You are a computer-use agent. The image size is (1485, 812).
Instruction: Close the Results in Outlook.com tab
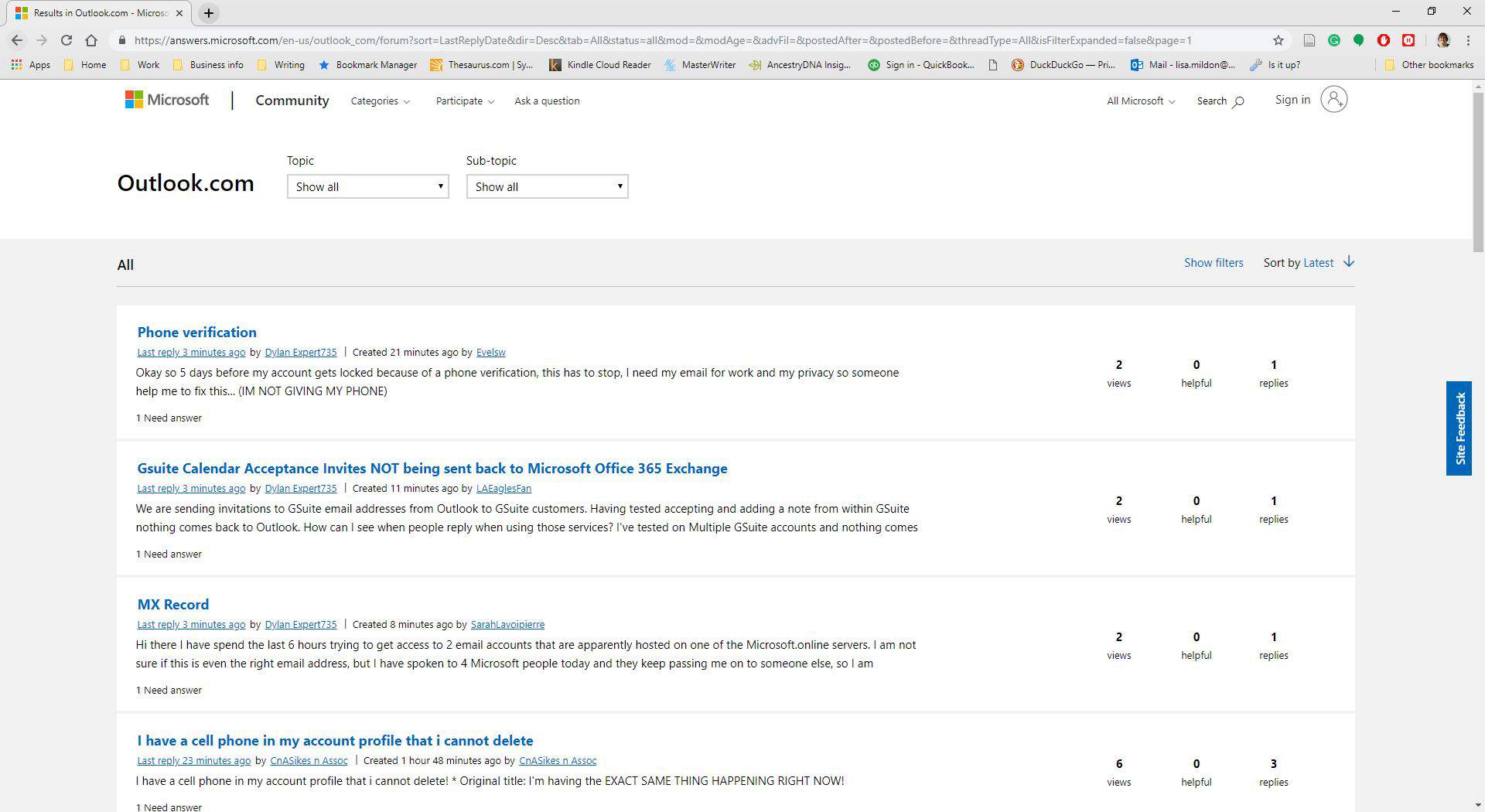coord(179,13)
